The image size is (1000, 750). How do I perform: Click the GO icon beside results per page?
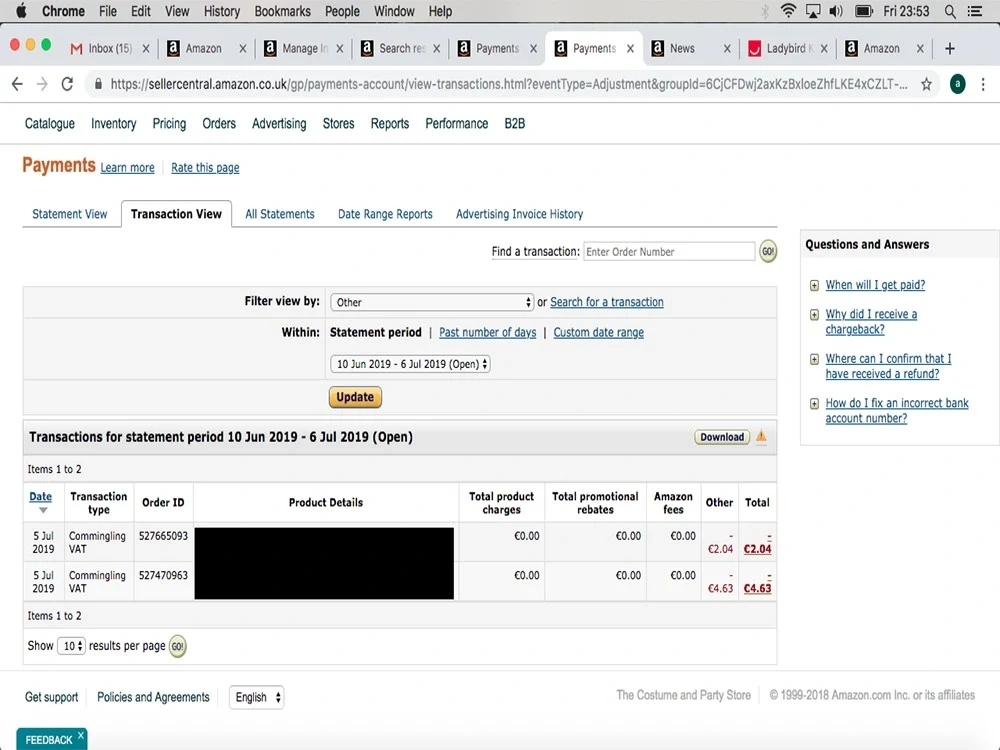pyautogui.click(x=177, y=646)
